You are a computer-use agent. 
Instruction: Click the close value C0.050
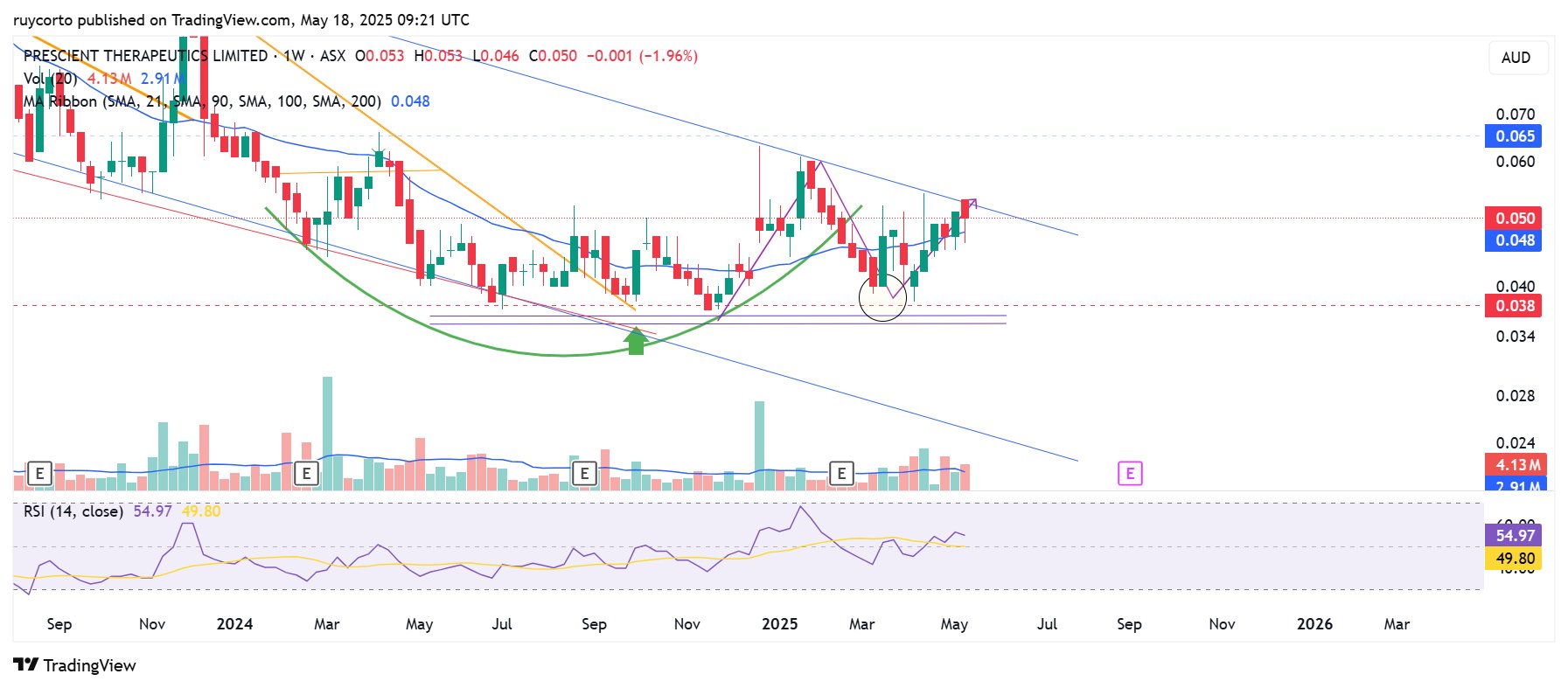click(x=553, y=56)
